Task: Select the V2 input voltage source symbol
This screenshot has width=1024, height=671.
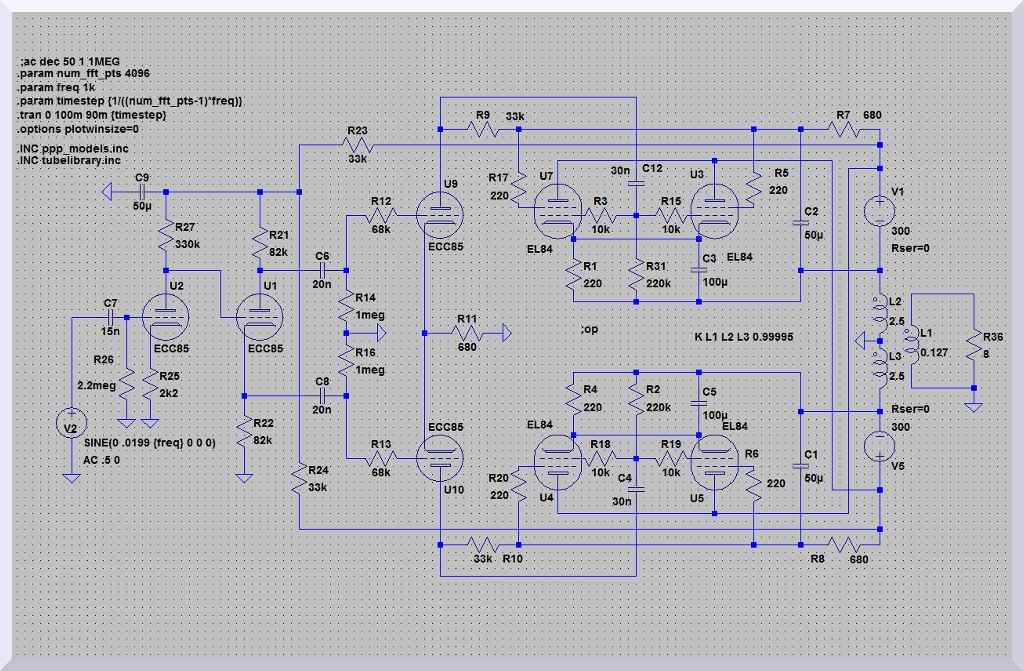Action: point(71,423)
